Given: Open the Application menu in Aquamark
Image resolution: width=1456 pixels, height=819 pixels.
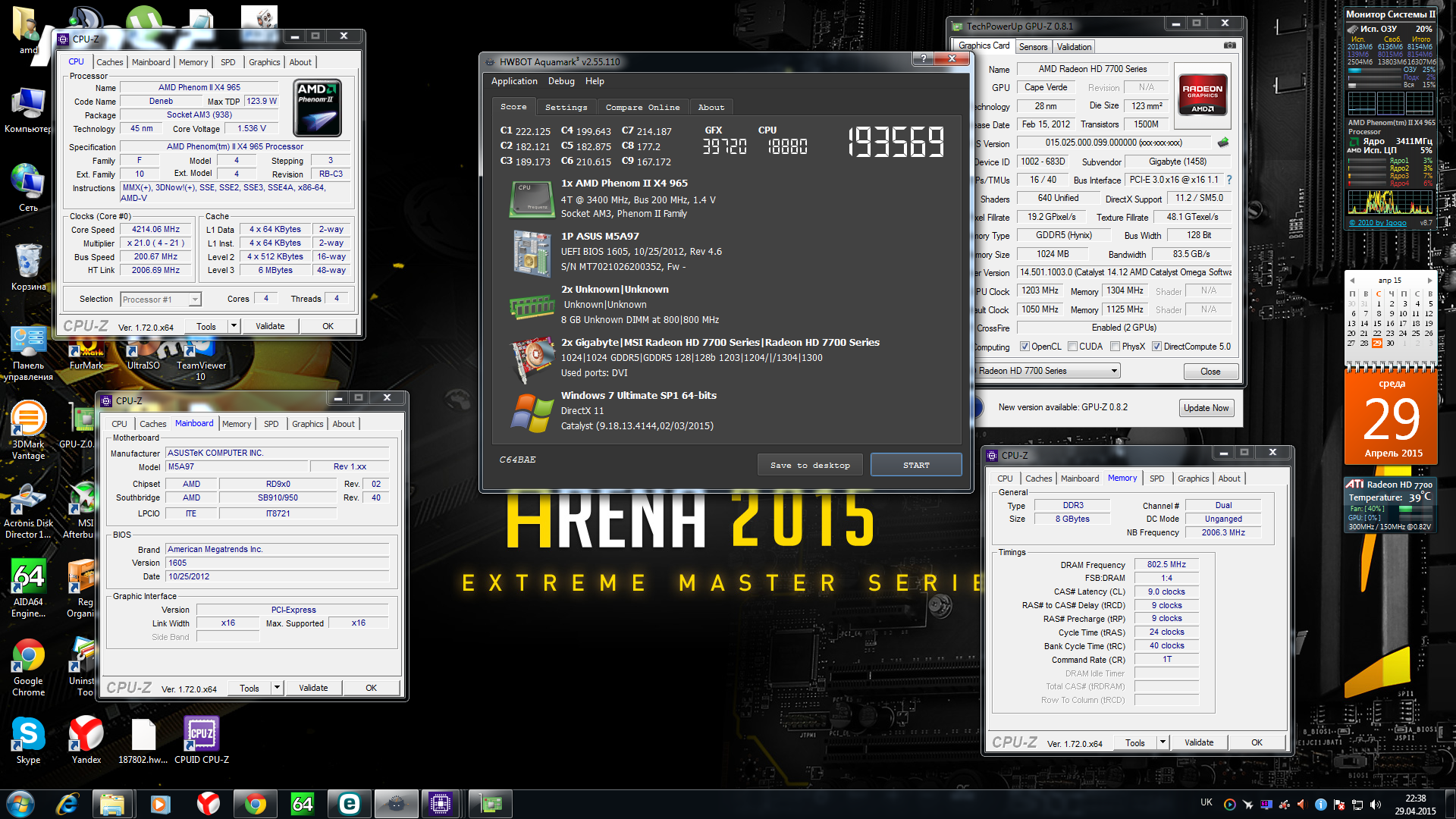Looking at the screenshot, I should pyautogui.click(x=514, y=81).
